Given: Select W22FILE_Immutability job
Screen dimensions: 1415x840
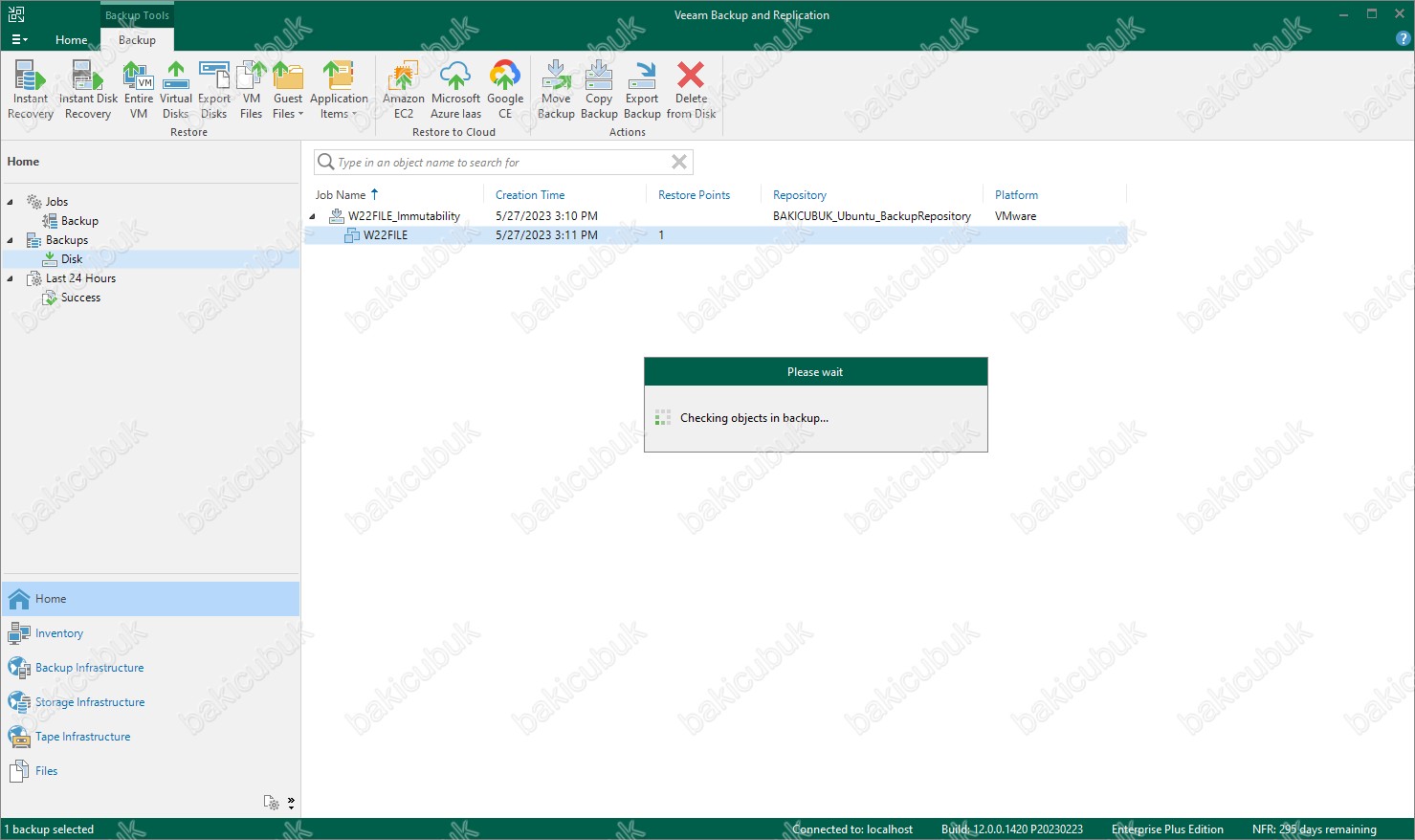Looking at the screenshot, I should 404,216.
